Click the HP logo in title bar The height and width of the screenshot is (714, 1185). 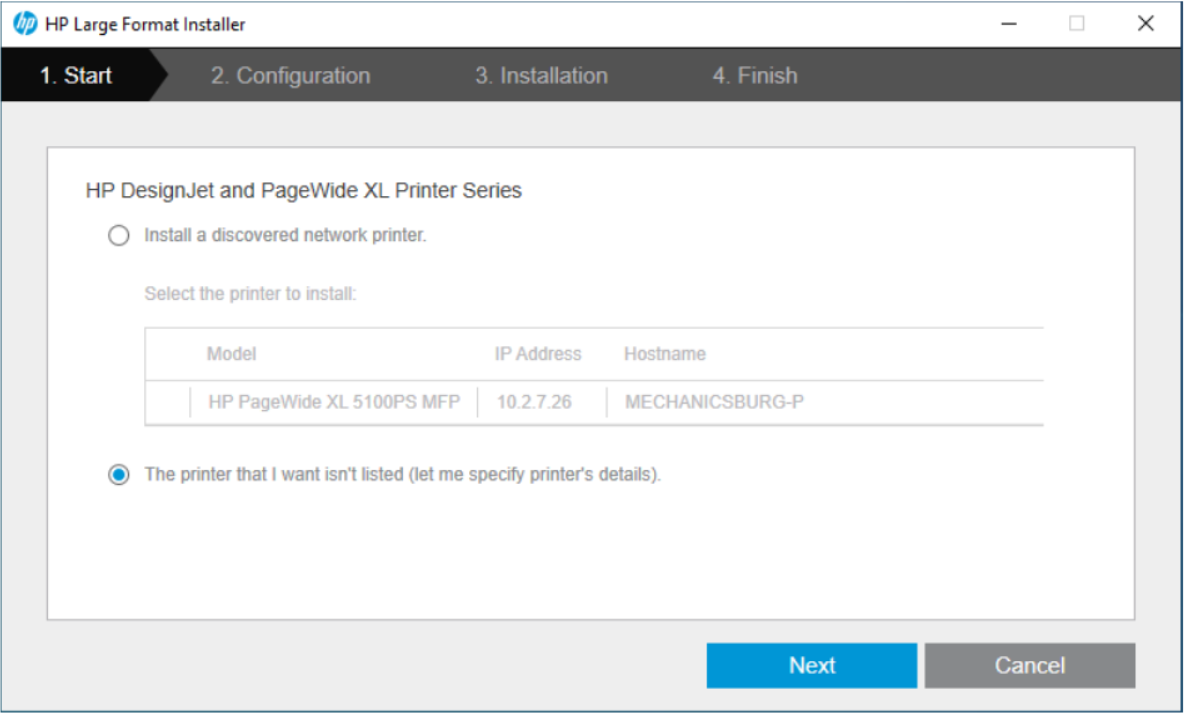[25, 24]
